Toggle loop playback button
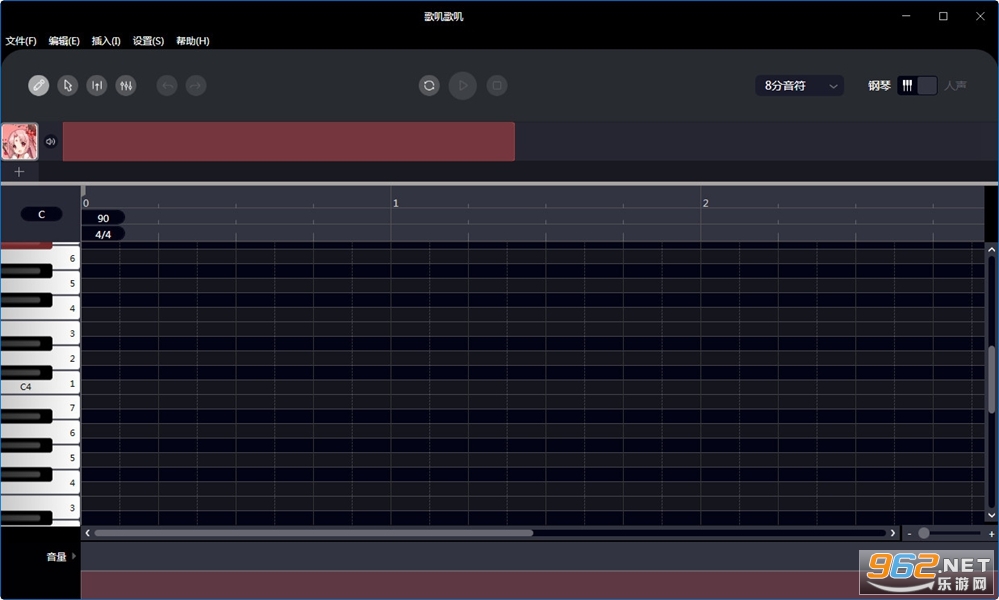 click(429, 85)
